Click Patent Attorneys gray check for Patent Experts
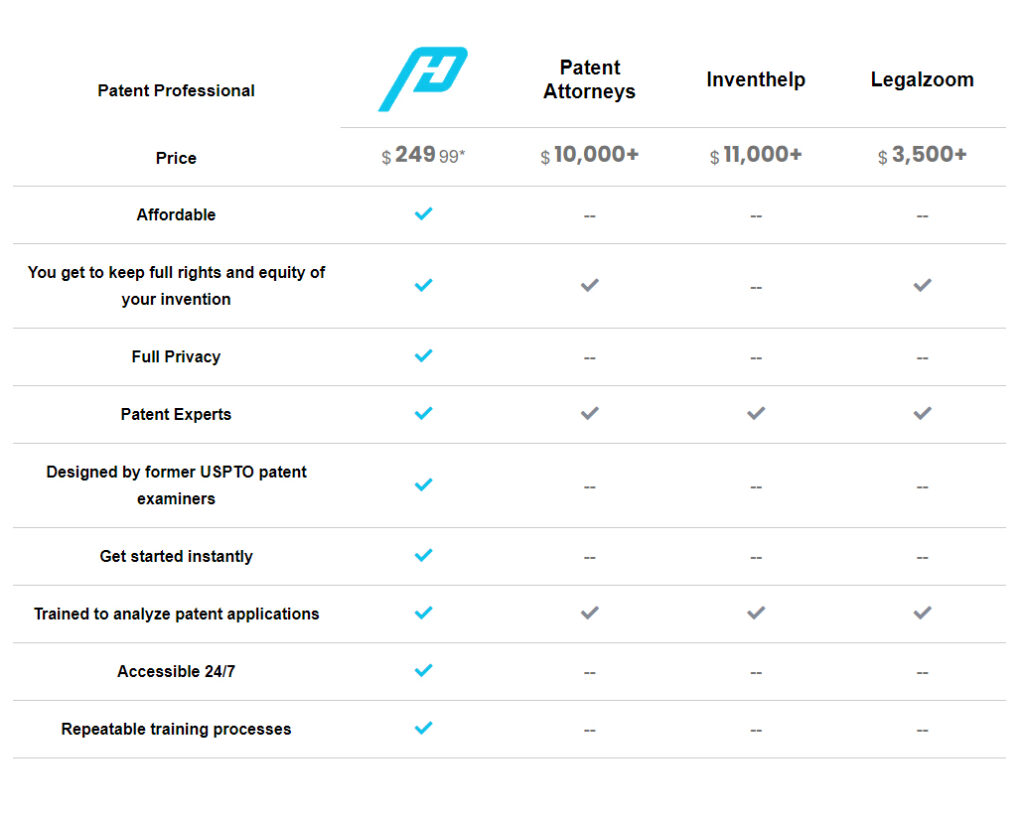 tap(590, 413)
